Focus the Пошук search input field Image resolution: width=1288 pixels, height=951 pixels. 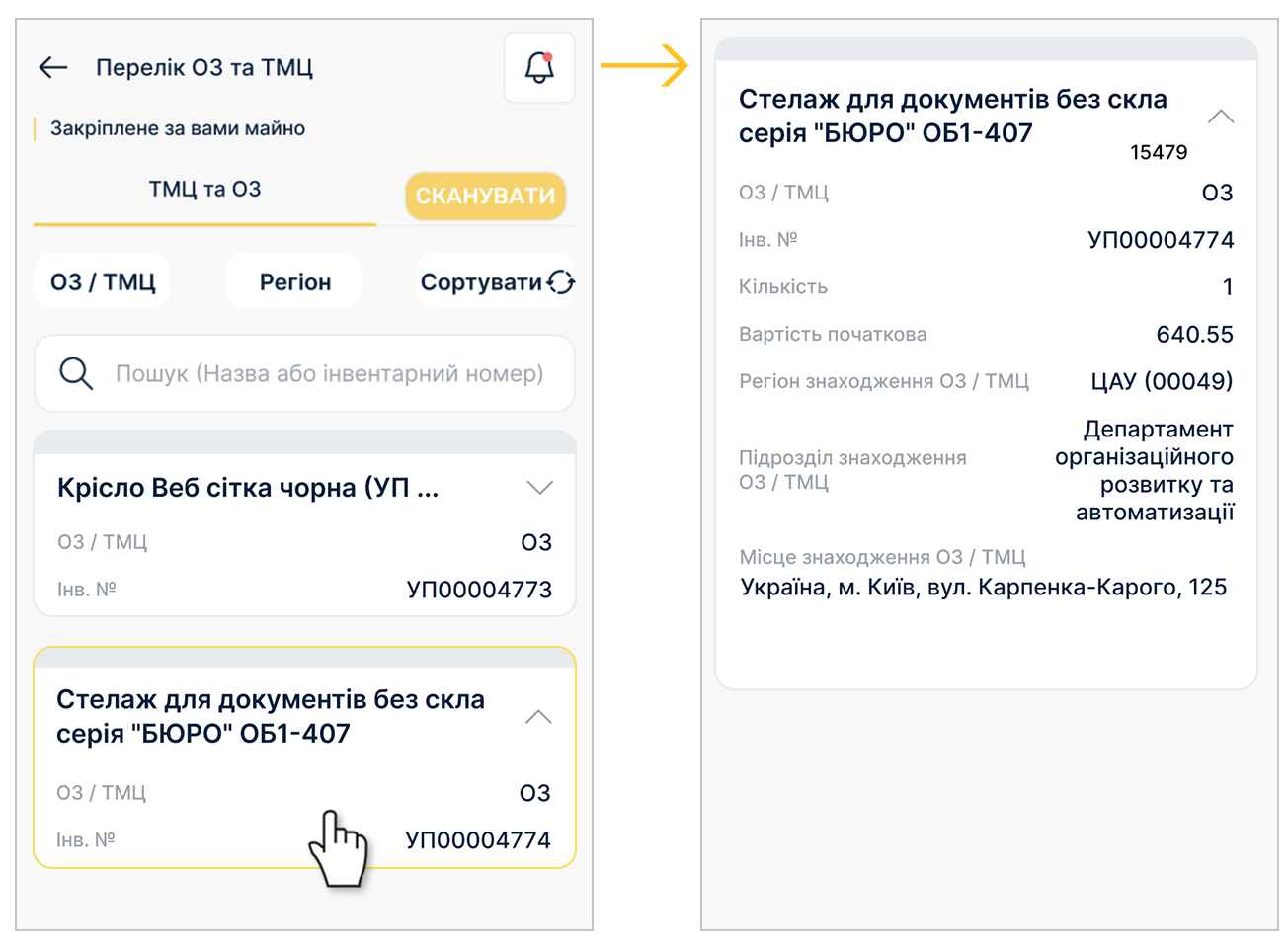coord(329,373)
